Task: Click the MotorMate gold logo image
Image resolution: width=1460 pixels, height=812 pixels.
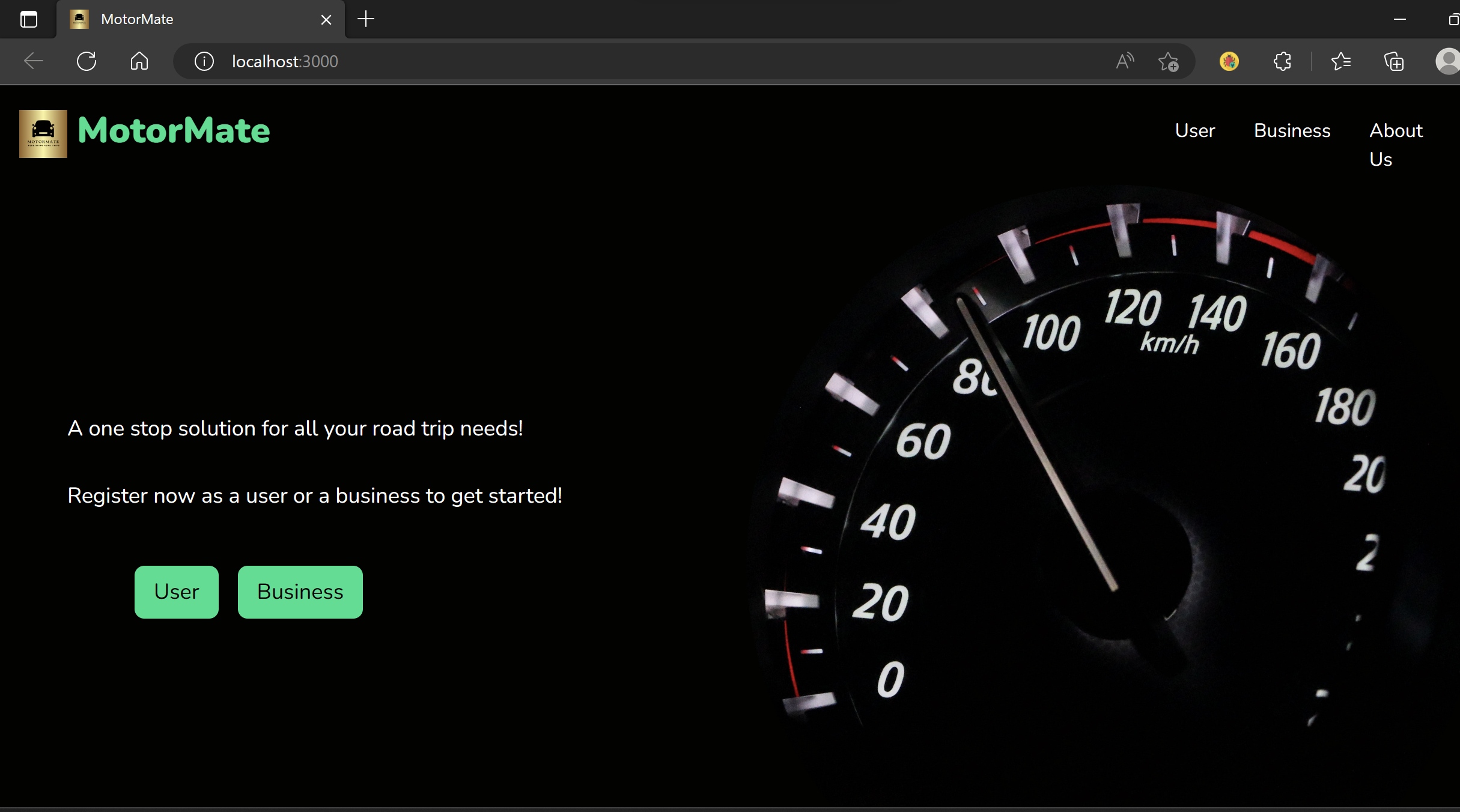Action: click(x=43, y=133)
